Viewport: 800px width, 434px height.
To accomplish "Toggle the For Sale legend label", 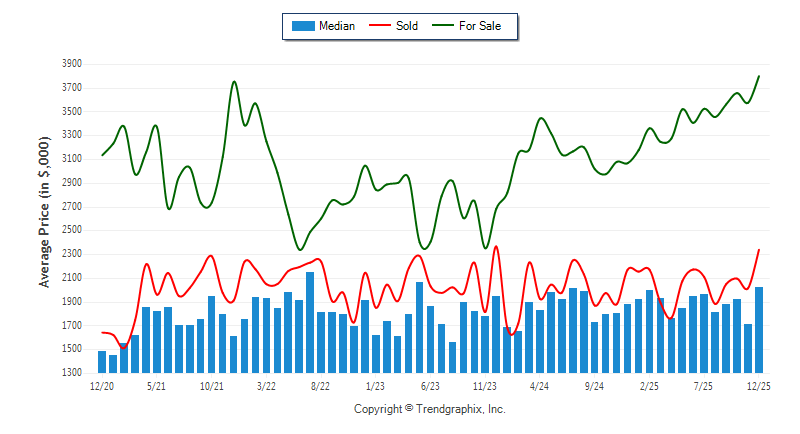I will point(480,26).
